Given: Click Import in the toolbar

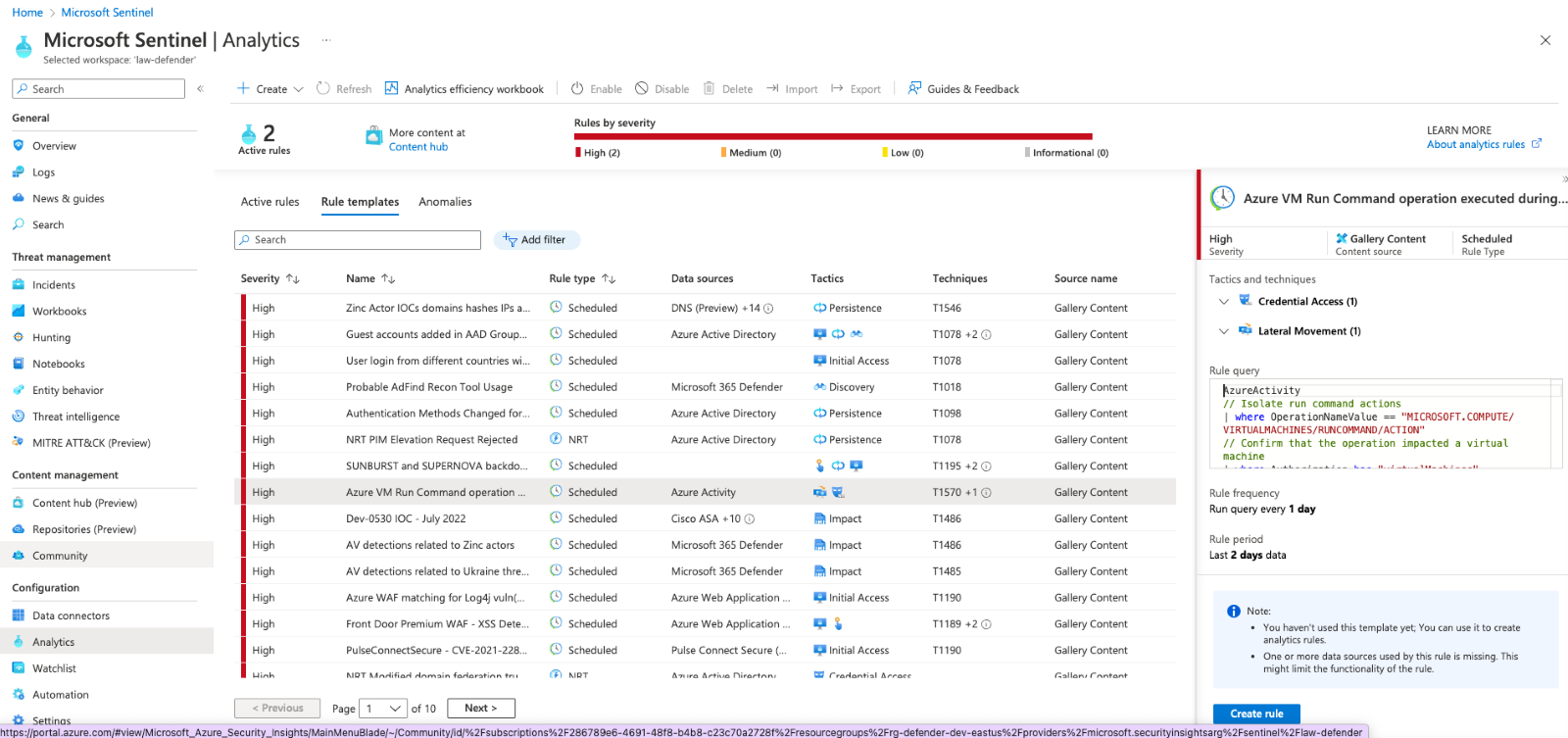Looking at the screenshot, I should click(x=792, y=89).
